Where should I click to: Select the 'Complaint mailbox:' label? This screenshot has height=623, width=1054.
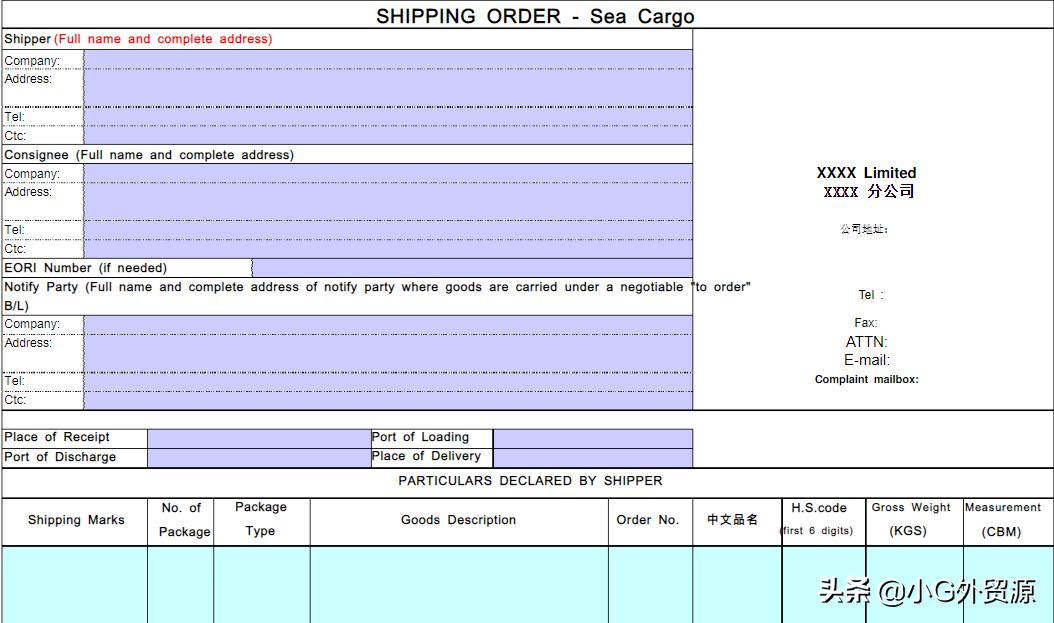tap(866, 379)
